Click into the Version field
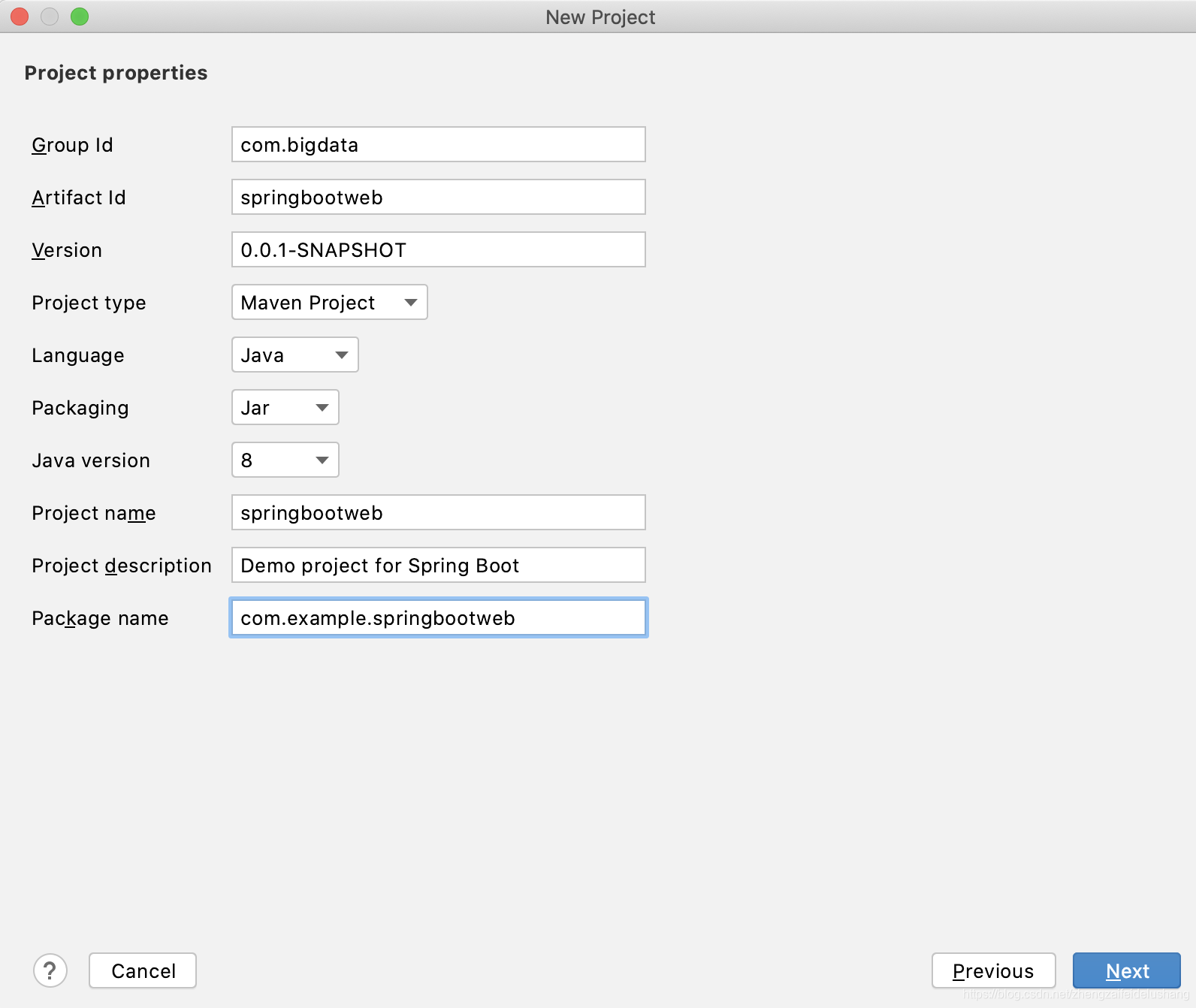1196x1008 pixels. 439,249
